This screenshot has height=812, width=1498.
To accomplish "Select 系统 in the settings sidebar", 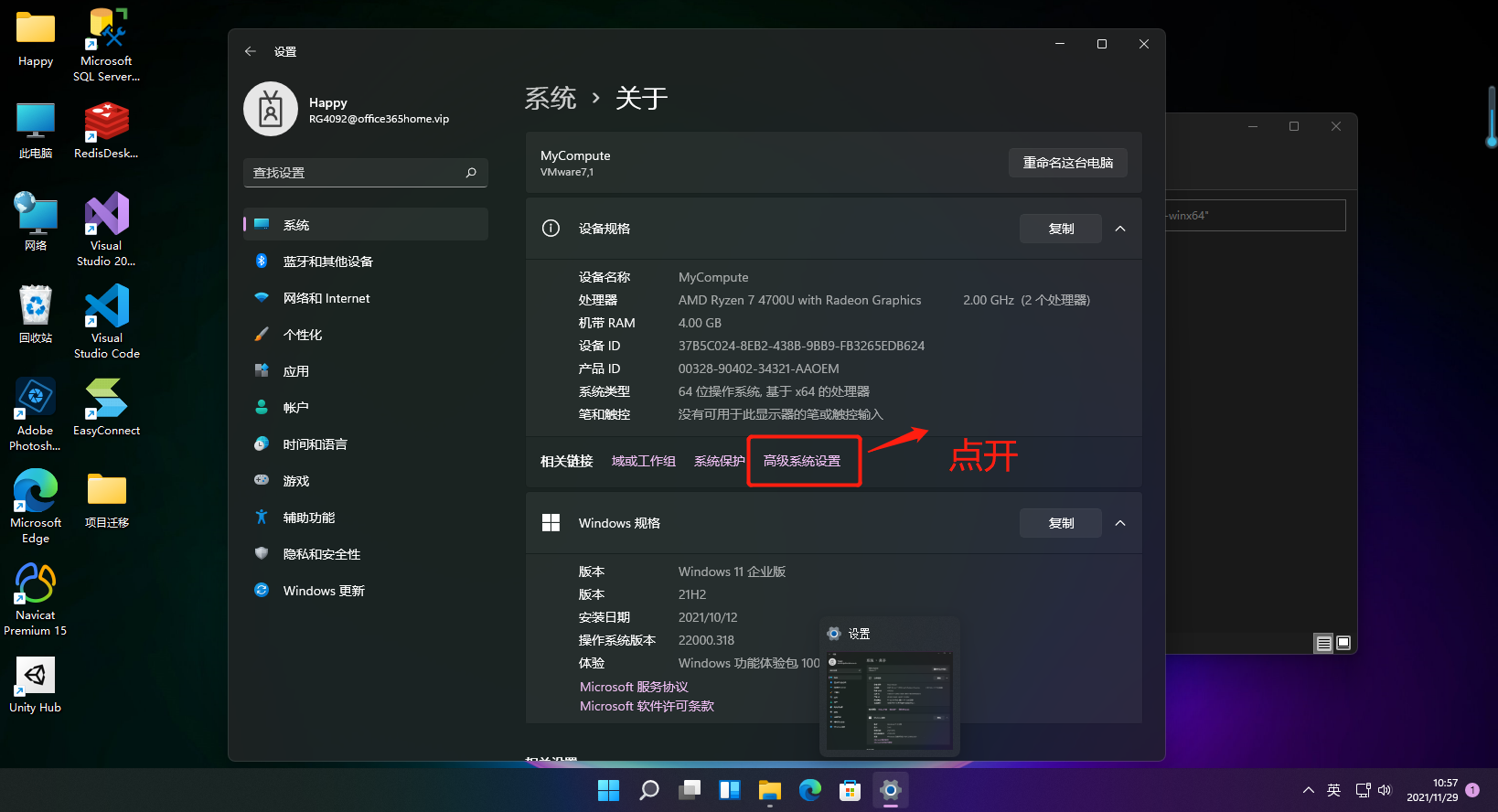I will pyautogui.click(x=366, y=225).
